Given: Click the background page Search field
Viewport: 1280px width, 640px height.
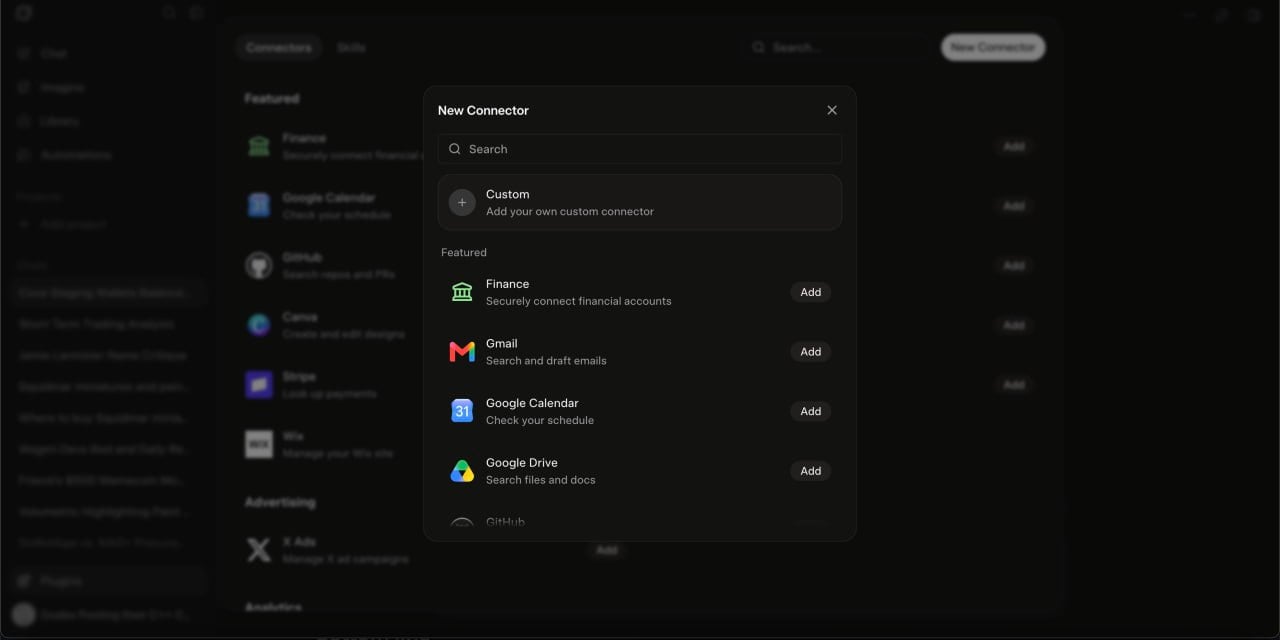Looking at the screenshot, I should [838, 47].
